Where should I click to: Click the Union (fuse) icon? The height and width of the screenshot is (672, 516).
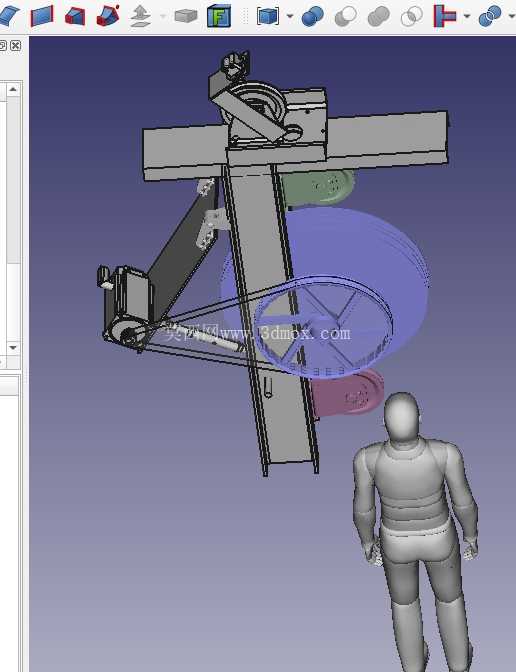click(378, 16)
